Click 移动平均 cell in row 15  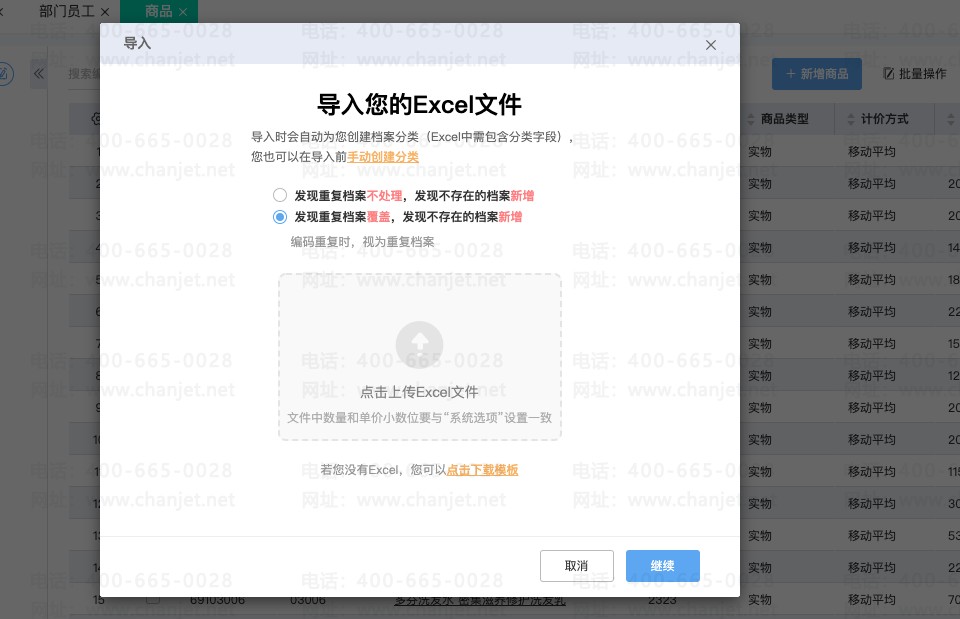coord(871,599)
